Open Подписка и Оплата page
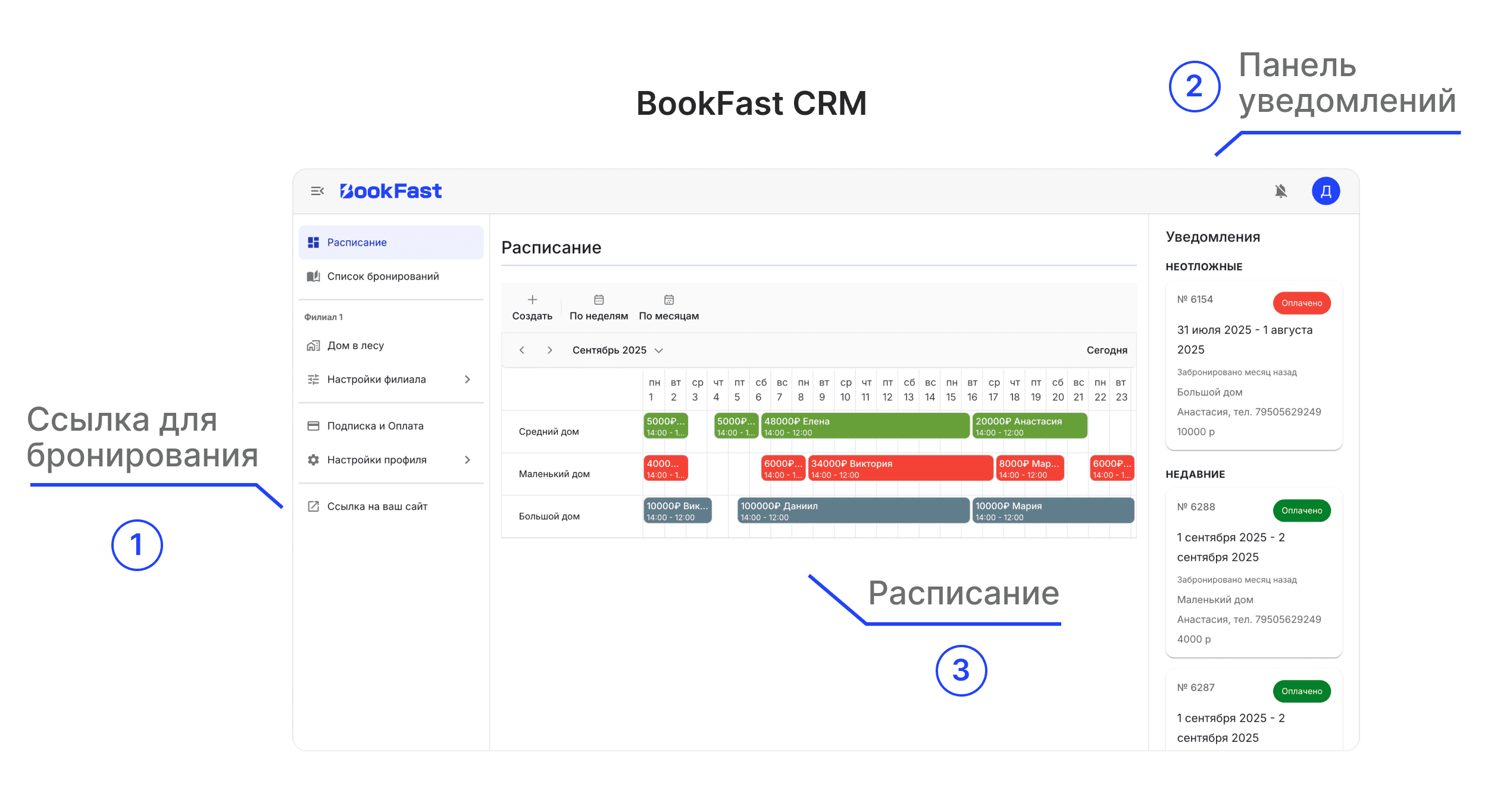Viewport: 1488px width, 812px height. (x=375, y=426)
